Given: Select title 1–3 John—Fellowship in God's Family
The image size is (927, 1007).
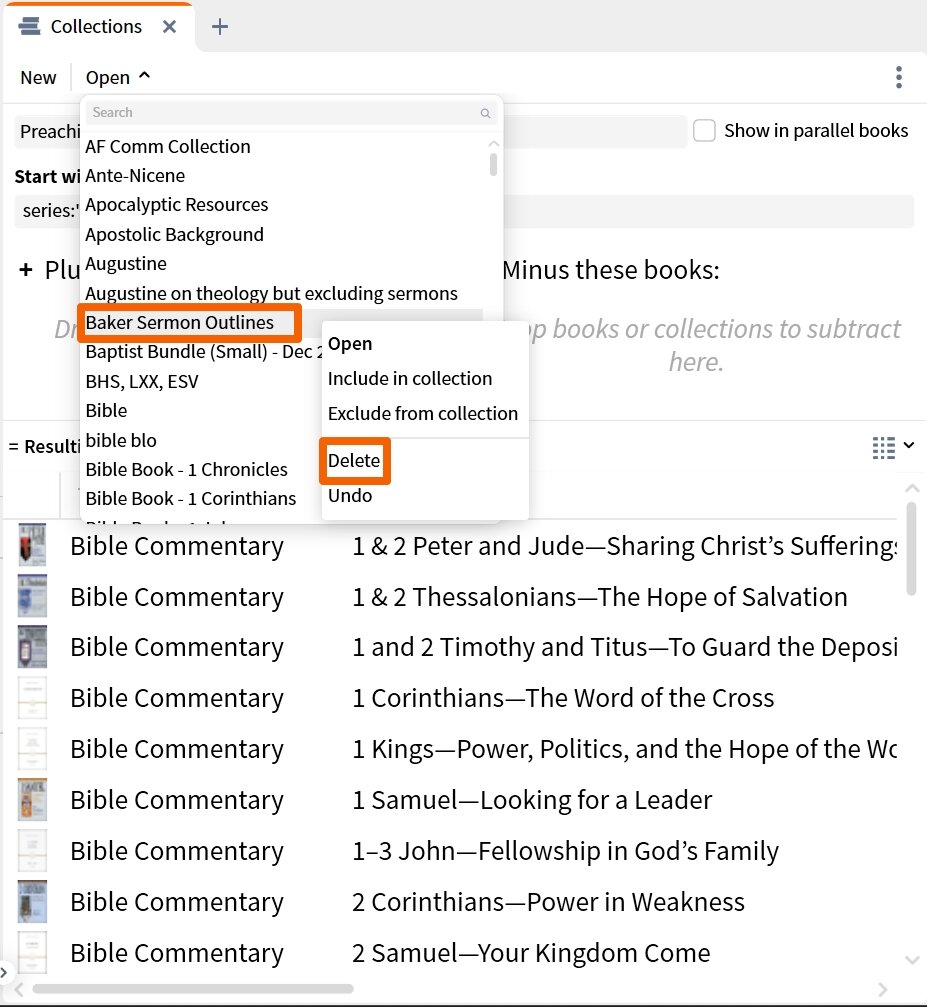Looking at the screenshot, I should pyautogui.click(x=565, y=851).
